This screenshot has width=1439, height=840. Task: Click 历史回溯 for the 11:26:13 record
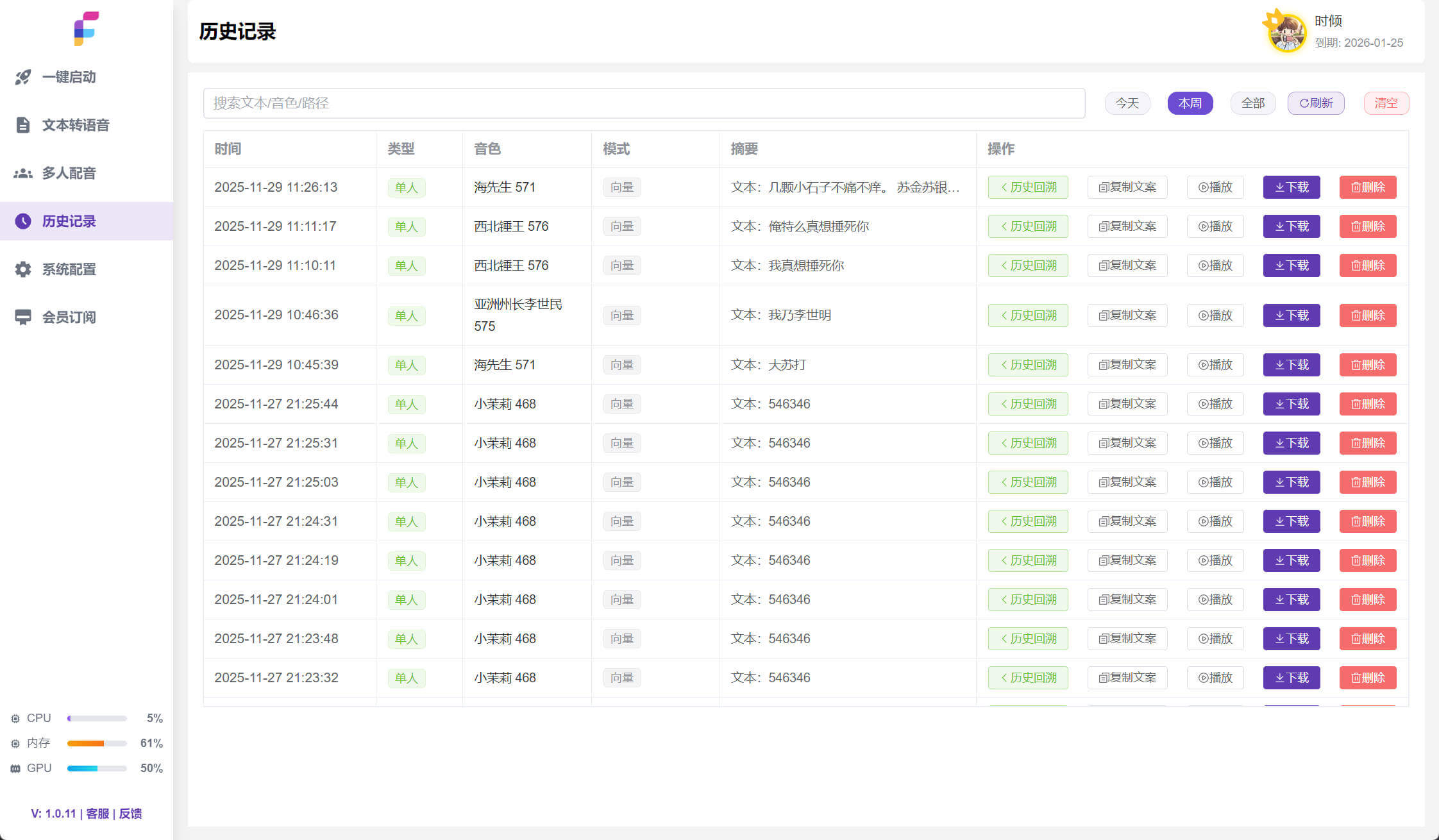(1027, 187)
